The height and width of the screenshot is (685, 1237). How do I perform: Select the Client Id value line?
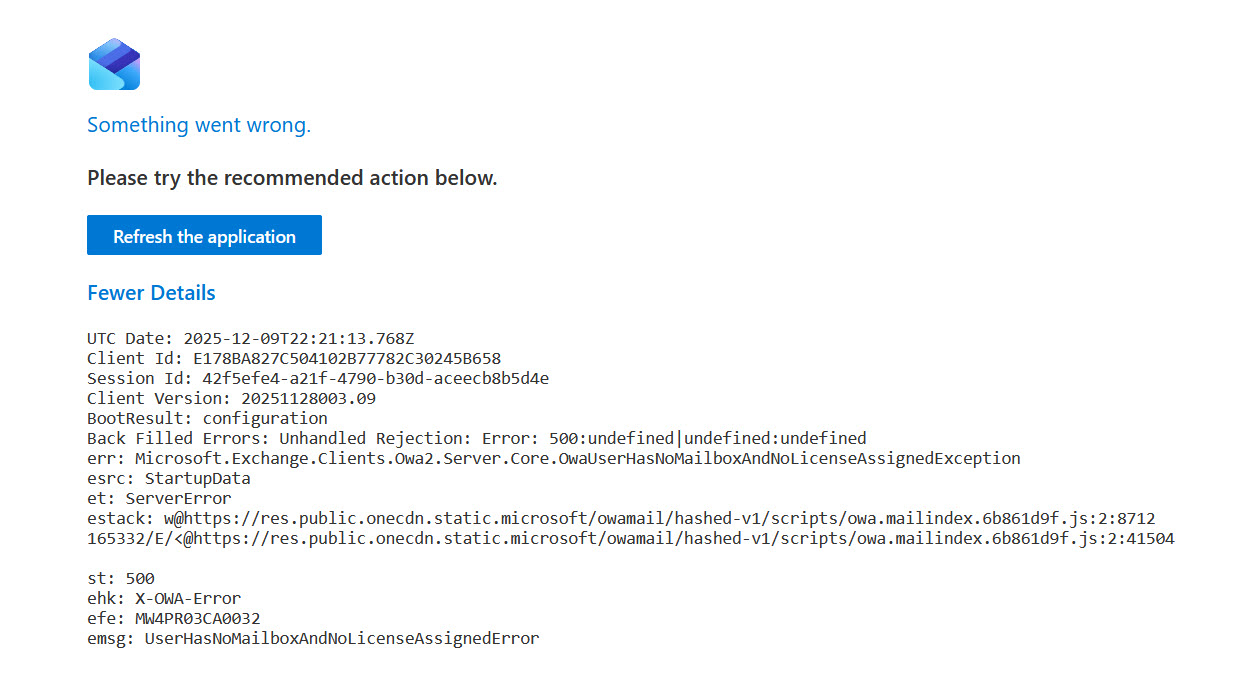point(294,359)
